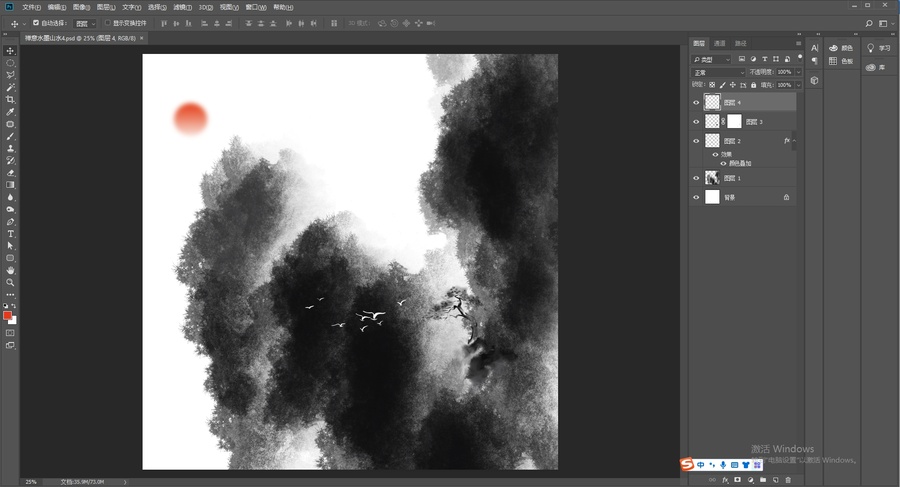
Task: Hide the 颜色叠加 effect eye
Action: (x=723, y=163)
